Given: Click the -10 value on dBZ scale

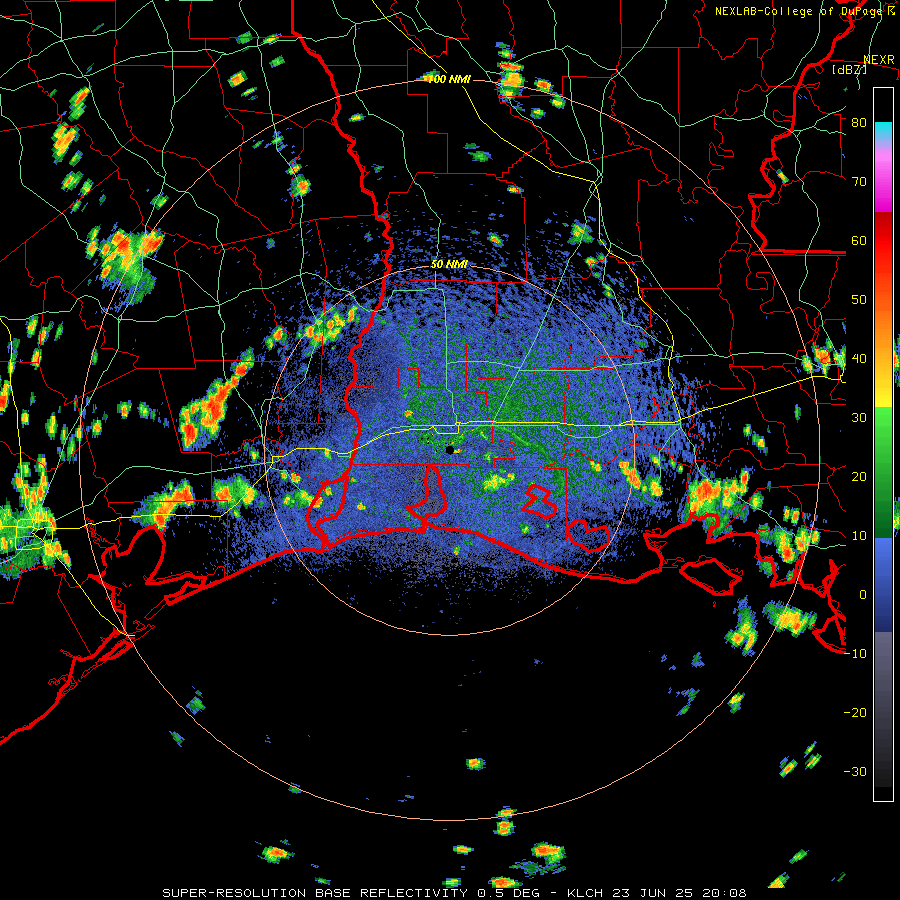Looking at the screenshot, I should 855,654.
